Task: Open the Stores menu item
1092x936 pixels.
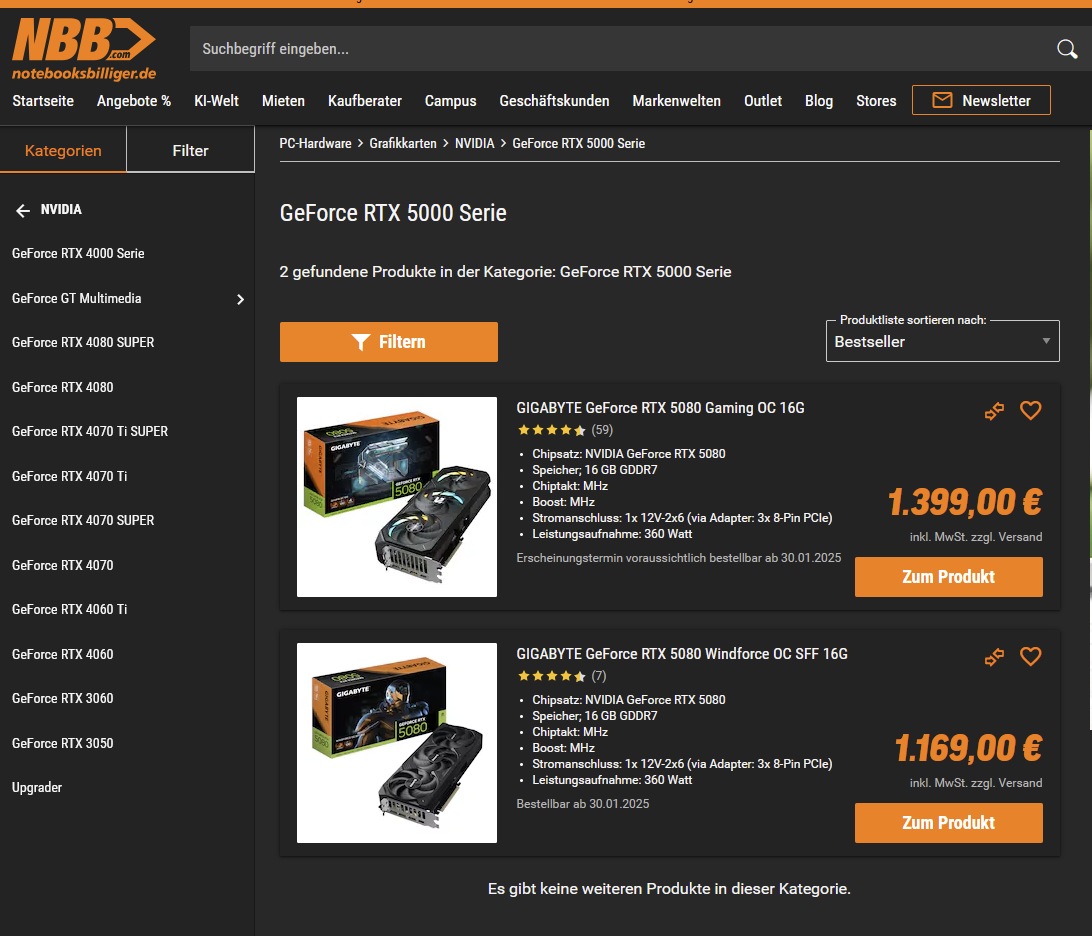Action: (x=876, y=101)
